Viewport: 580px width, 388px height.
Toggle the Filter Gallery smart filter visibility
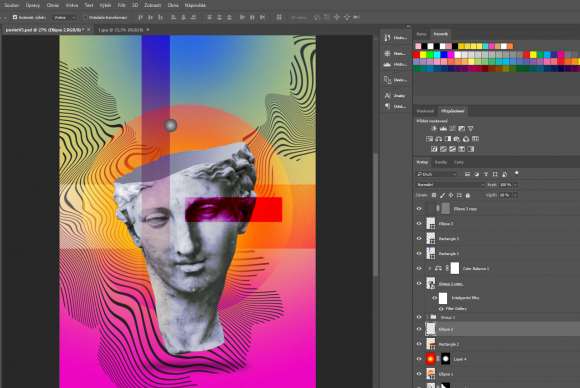[441, 308]
